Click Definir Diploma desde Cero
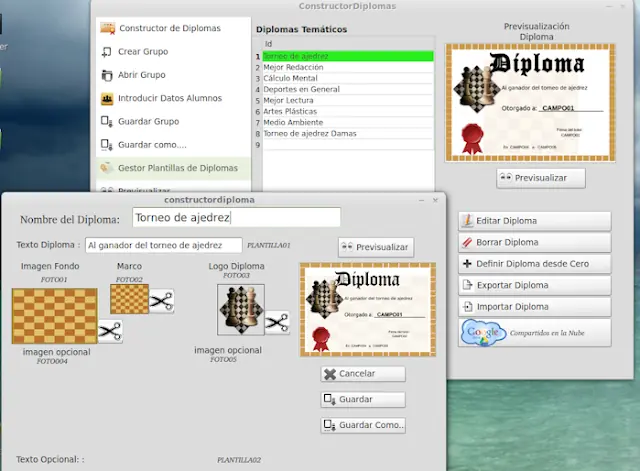Image resolution: width=640 pixels, height=471 pixels. (535, 264)
